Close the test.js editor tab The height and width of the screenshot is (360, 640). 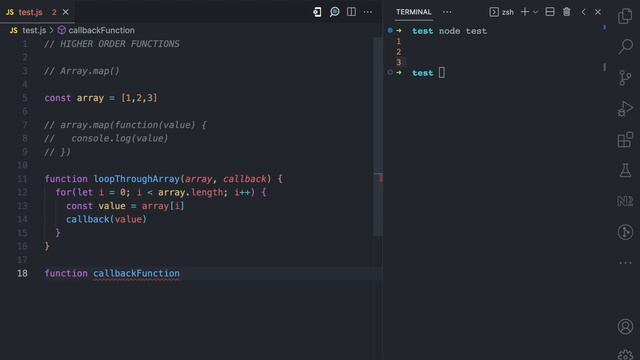click(x=65, y=12)
